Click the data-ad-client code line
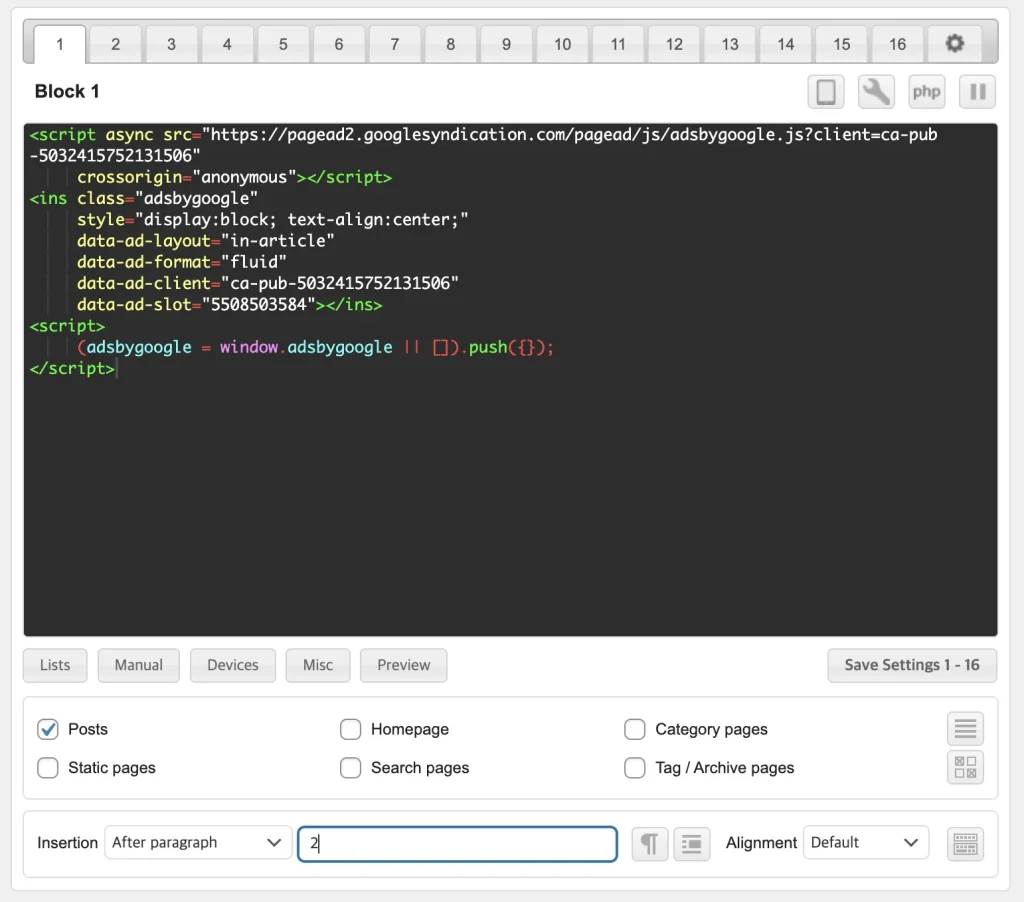The image size is (1024, 902). tap(268, 283)
